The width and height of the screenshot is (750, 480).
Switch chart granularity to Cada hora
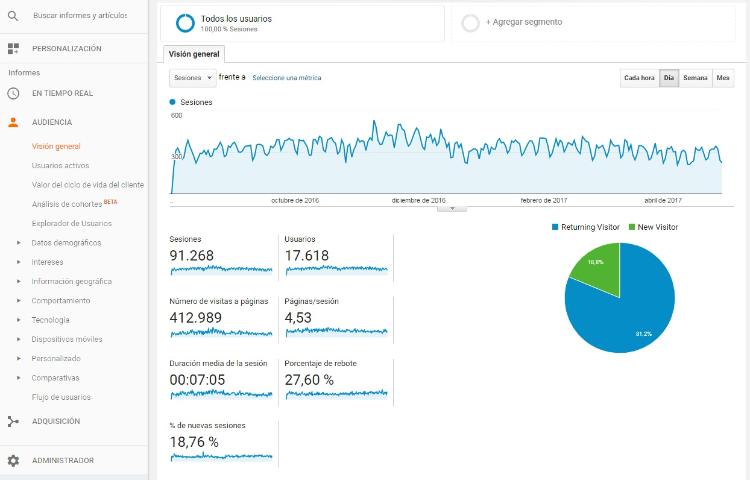[639, 78]
